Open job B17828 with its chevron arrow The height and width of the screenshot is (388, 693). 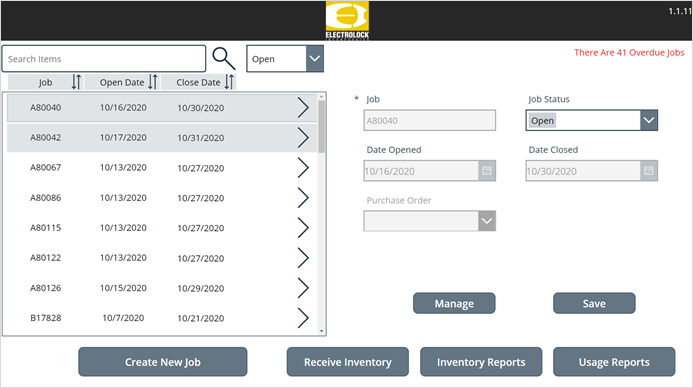pos(303,318)
